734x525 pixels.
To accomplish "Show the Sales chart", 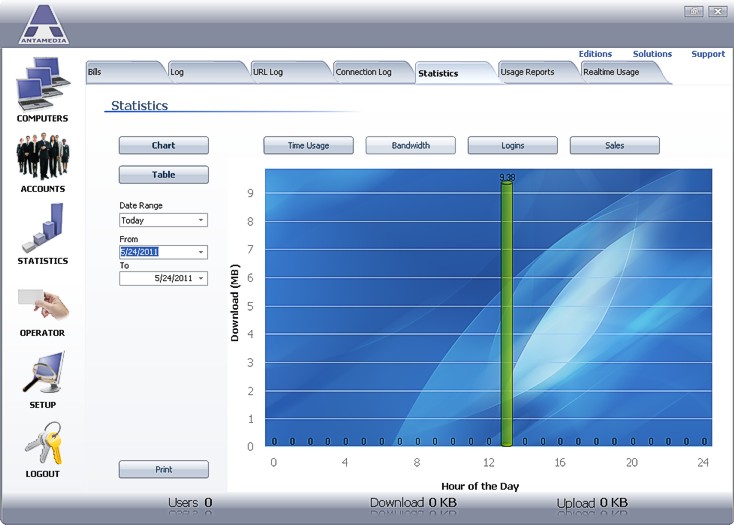I will pyautogui.click(x=614, y=145).
